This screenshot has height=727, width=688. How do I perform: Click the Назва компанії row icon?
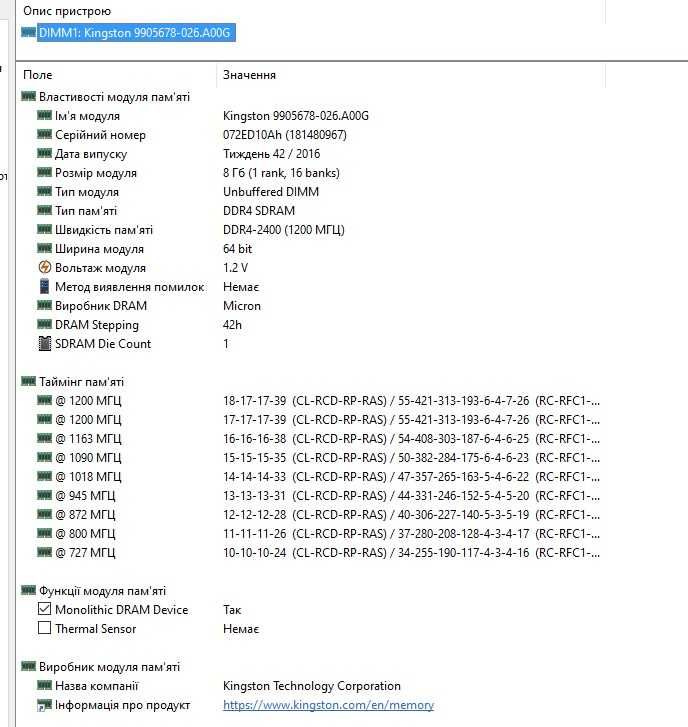coord(45,685)
